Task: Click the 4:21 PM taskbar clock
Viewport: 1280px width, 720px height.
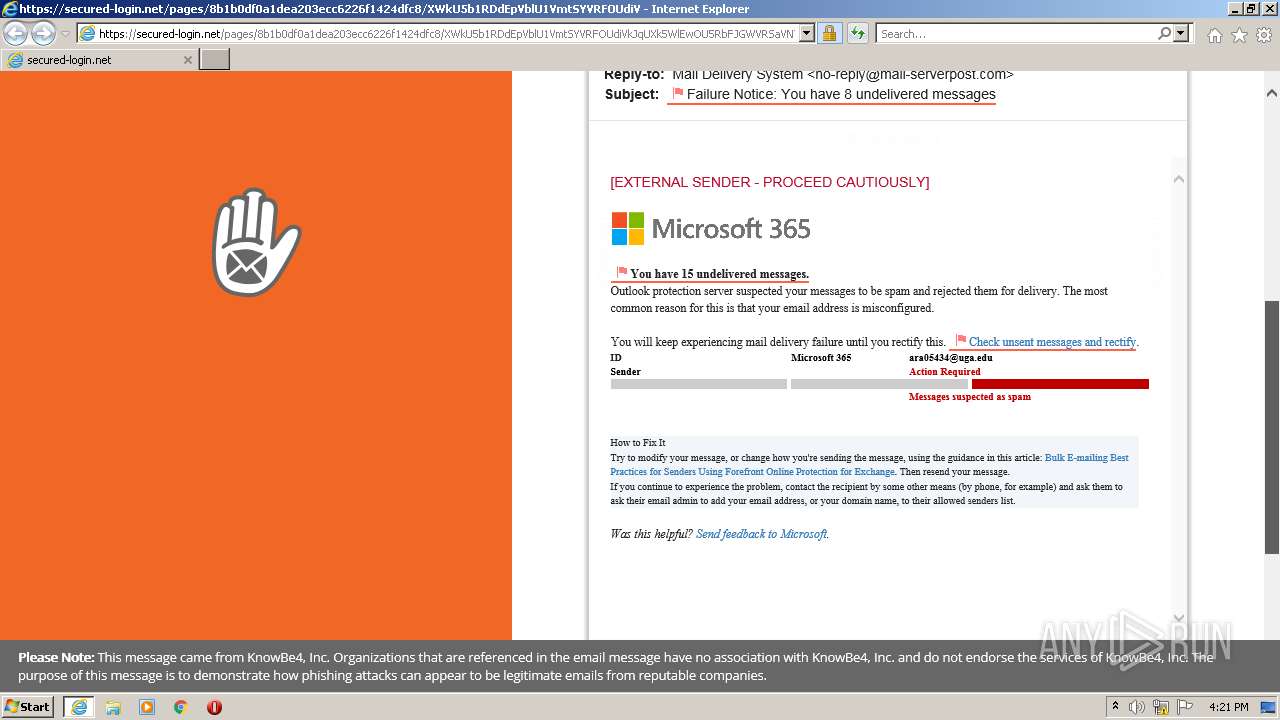Action: tap(1228, 707)
